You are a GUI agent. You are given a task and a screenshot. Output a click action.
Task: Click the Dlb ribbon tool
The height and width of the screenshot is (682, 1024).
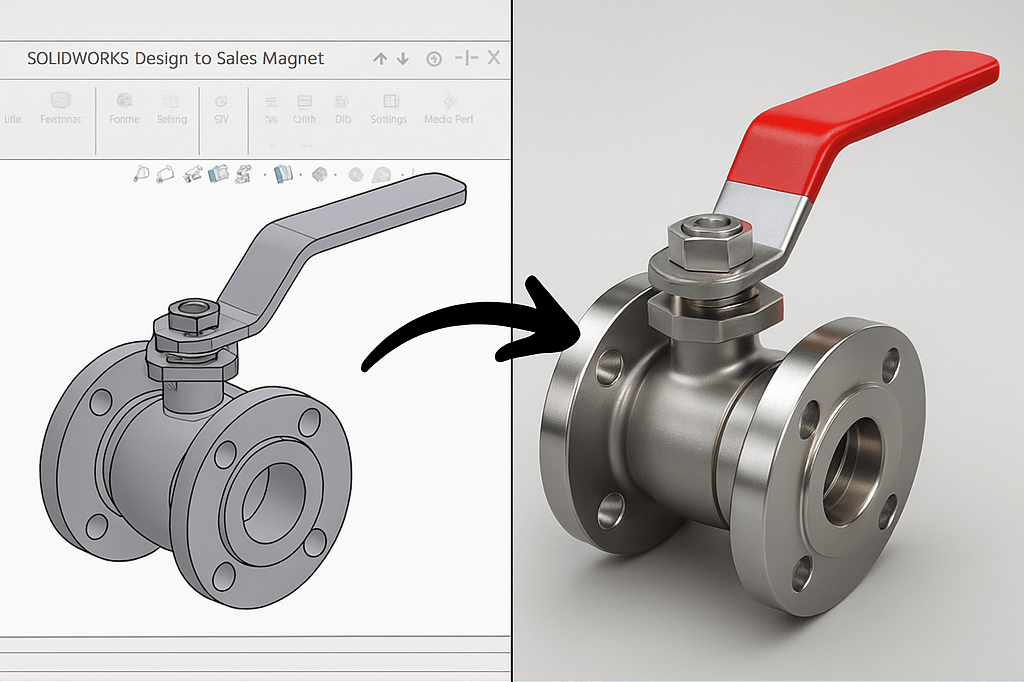[x=343, y=106]
